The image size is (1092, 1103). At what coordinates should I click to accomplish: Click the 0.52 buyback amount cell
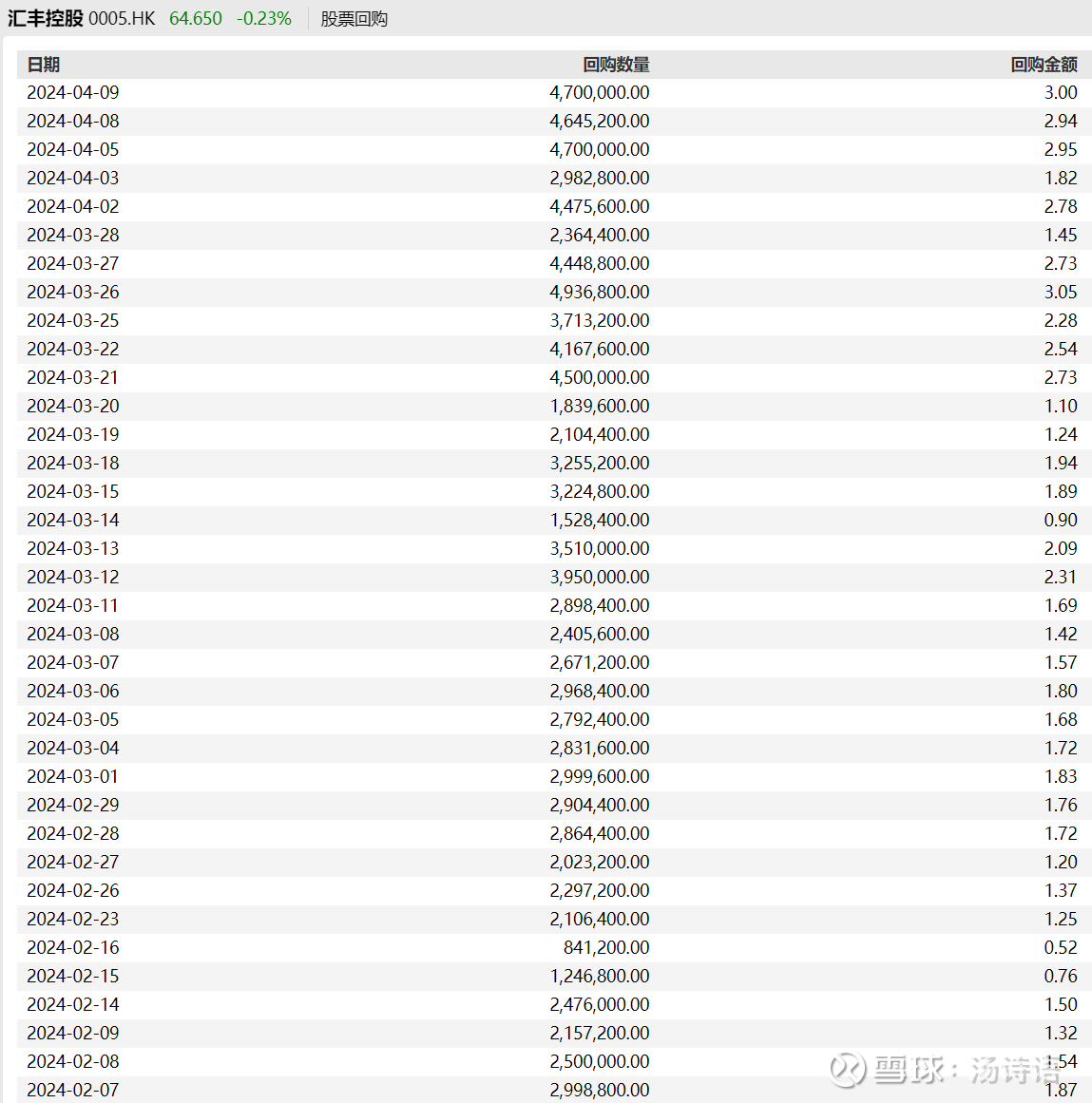tap(1061, 947)
